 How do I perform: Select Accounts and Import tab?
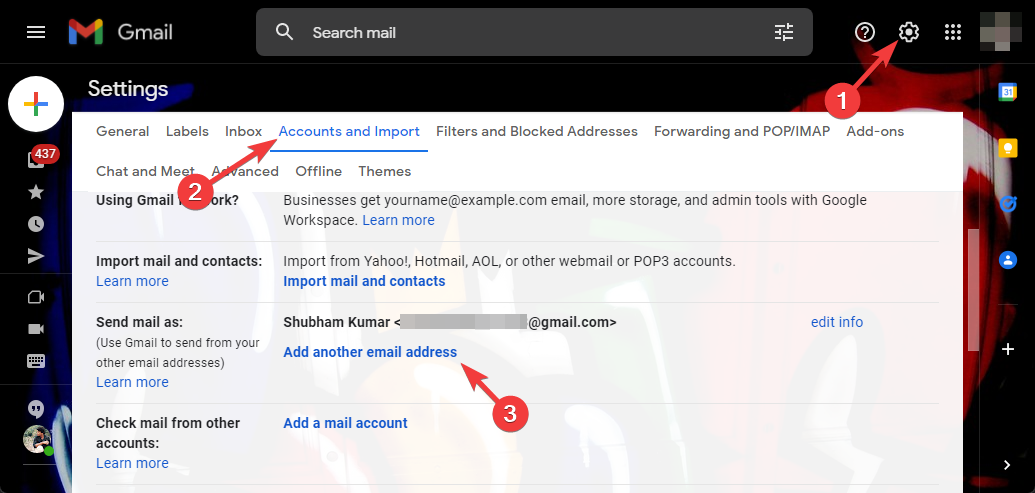click(349, 131)
